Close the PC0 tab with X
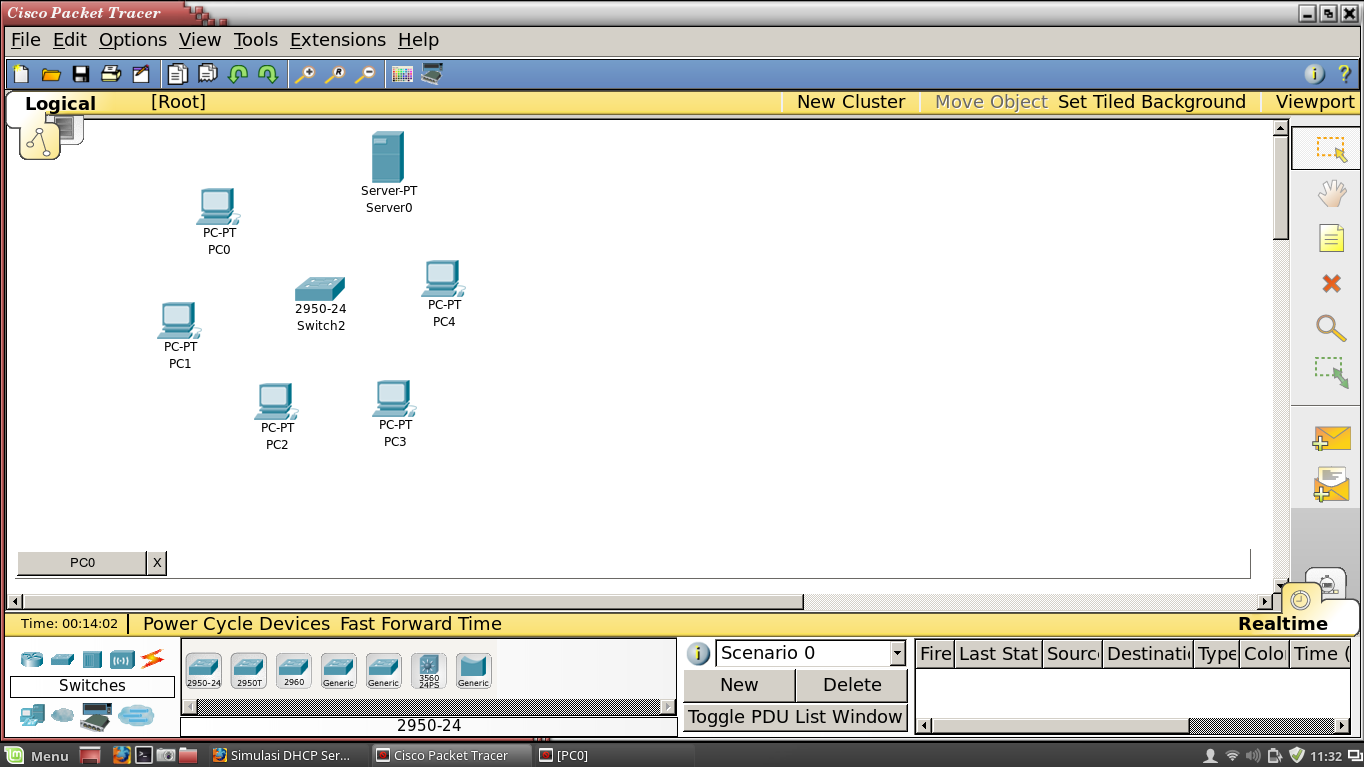Screen dimensions: 1364x767 pos(157,563)
